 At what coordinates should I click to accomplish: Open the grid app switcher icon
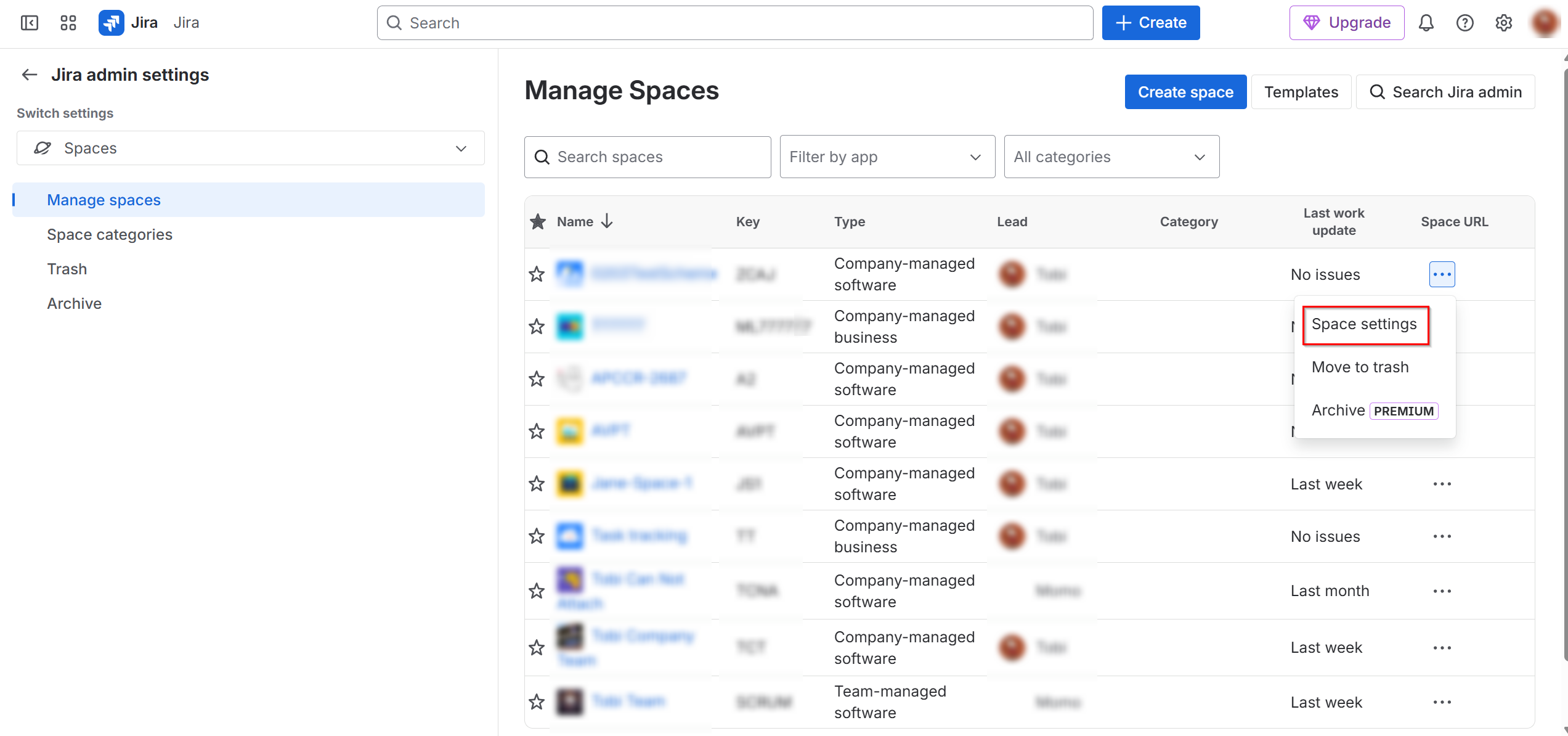[x=68, y=23]
